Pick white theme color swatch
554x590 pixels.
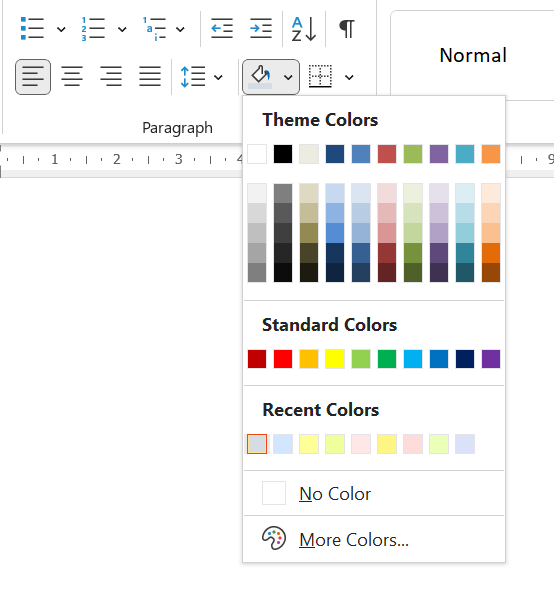coord(257,154)
